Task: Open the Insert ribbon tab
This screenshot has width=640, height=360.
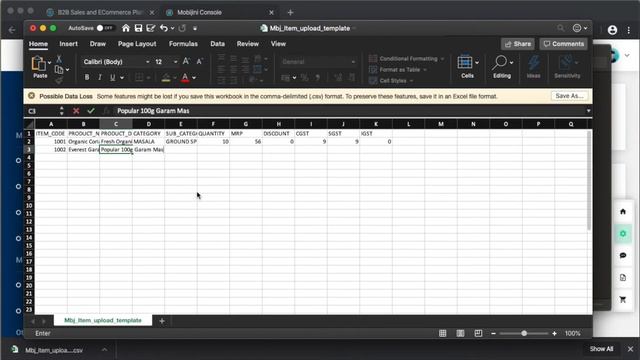Action: tap(68, 44)
